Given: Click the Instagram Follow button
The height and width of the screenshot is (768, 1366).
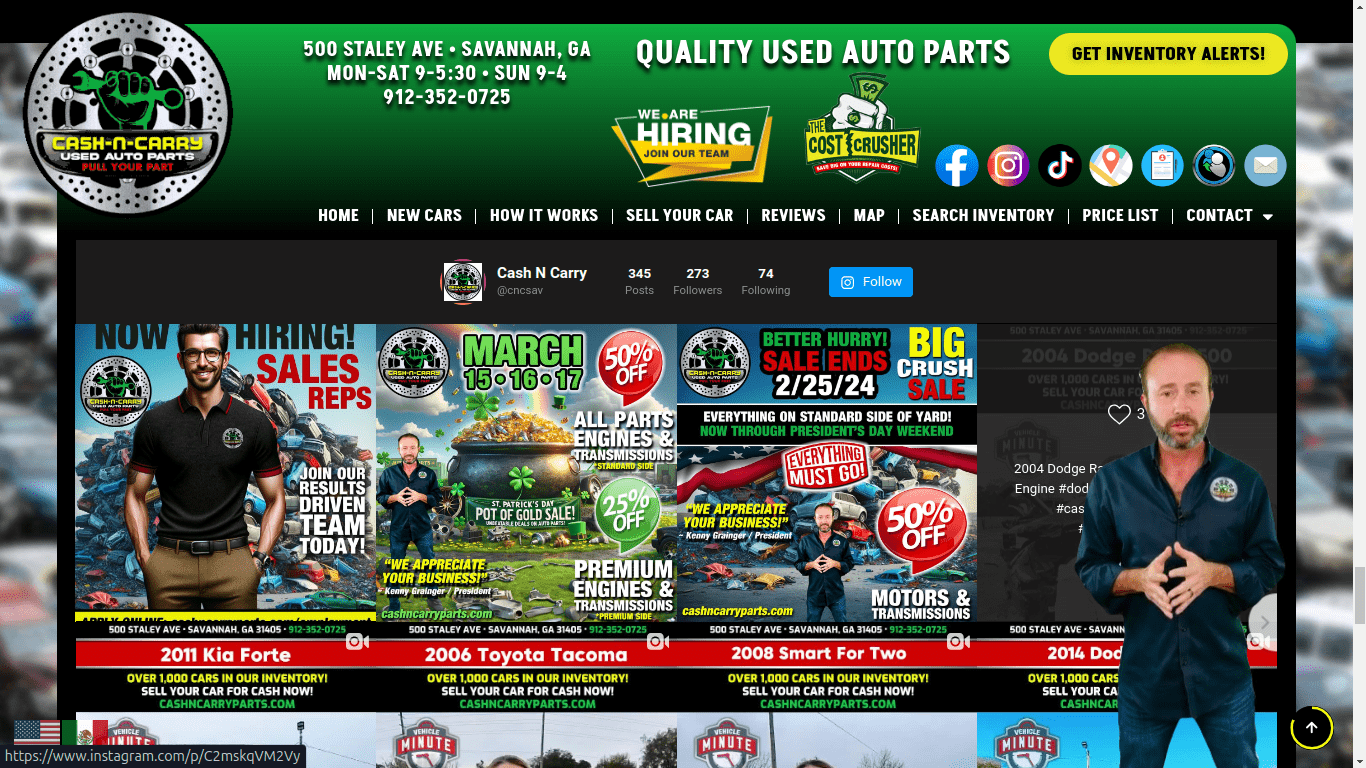Looking at the screenshot, I should click(871, 282).
